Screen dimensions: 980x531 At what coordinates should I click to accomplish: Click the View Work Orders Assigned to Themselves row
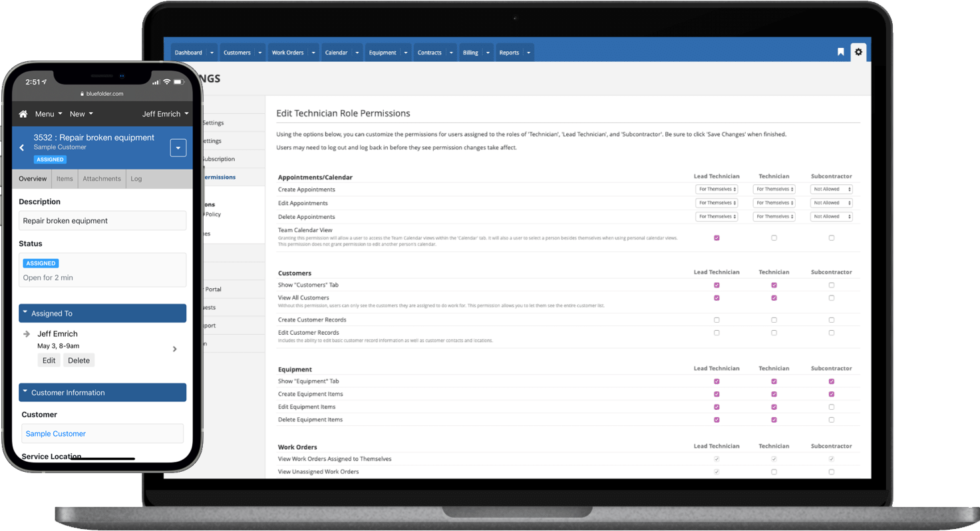[568, 459]
